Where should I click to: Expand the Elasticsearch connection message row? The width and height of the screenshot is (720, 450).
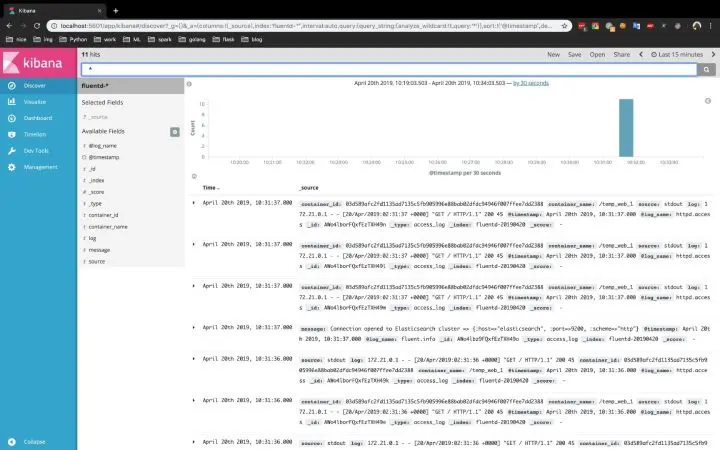193,327
